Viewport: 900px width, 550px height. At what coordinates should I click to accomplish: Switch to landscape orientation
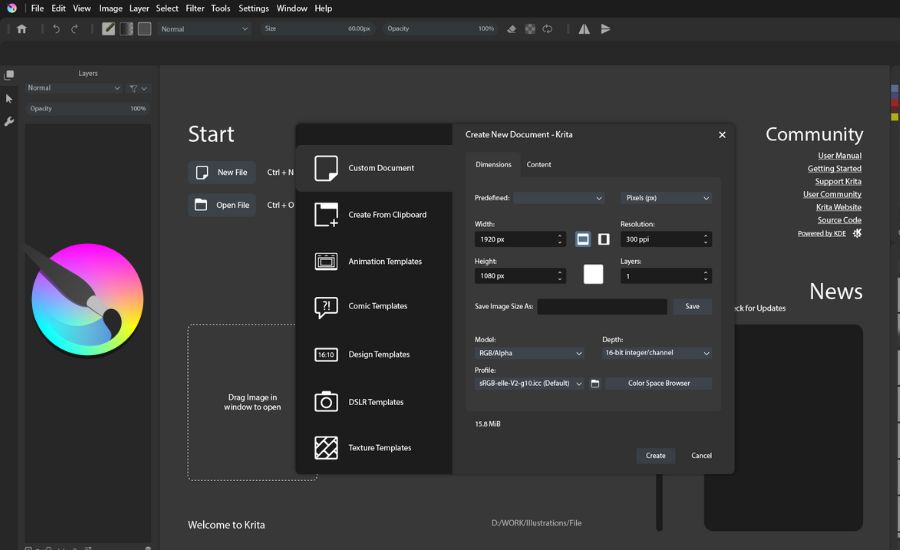(x=584, y=239)
